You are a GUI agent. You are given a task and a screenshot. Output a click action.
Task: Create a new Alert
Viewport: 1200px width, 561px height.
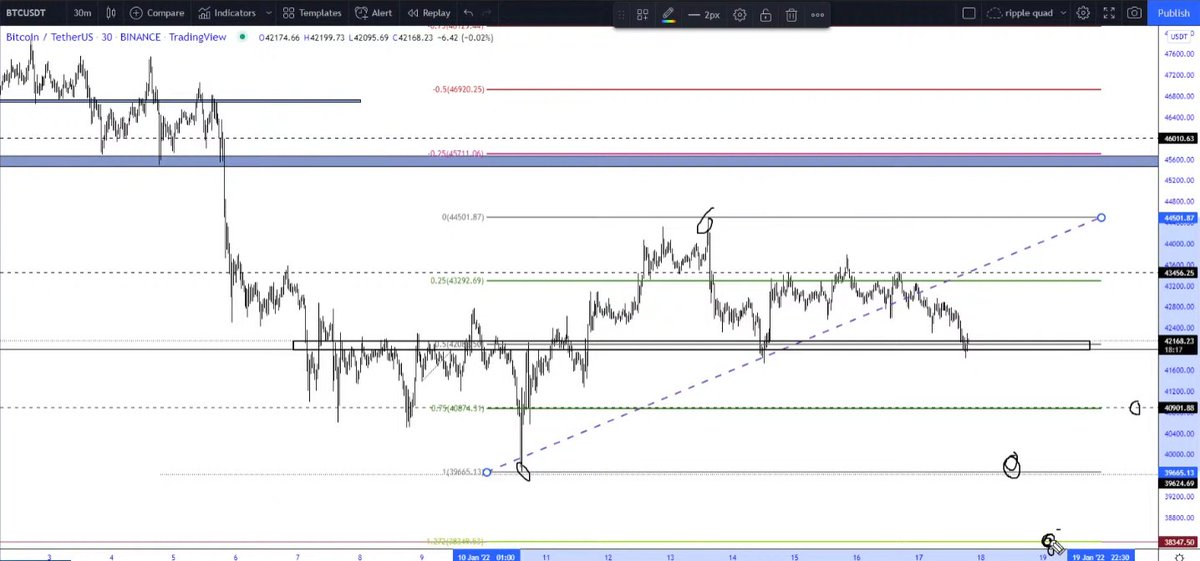tap(372, 13)
